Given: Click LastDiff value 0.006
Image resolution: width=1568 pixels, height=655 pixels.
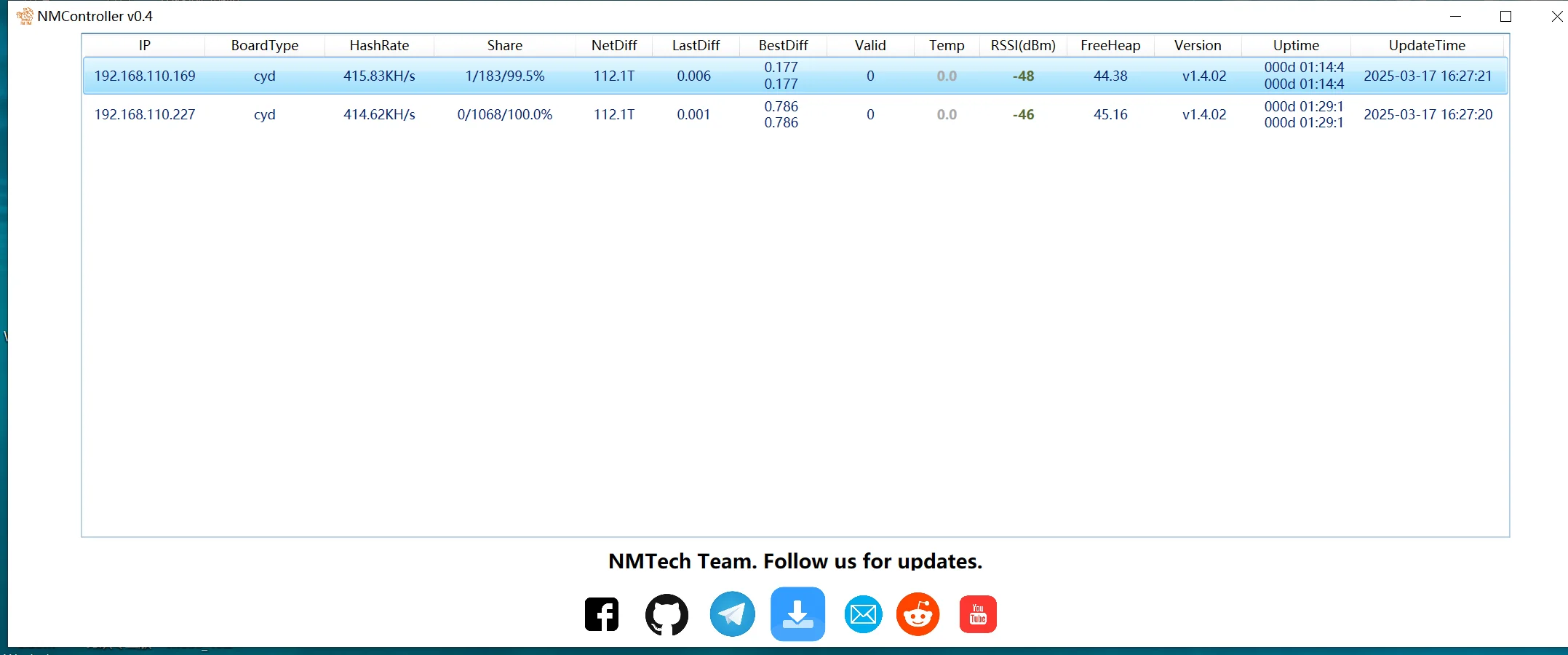Looking at the screenshot, I should point(693,76).
